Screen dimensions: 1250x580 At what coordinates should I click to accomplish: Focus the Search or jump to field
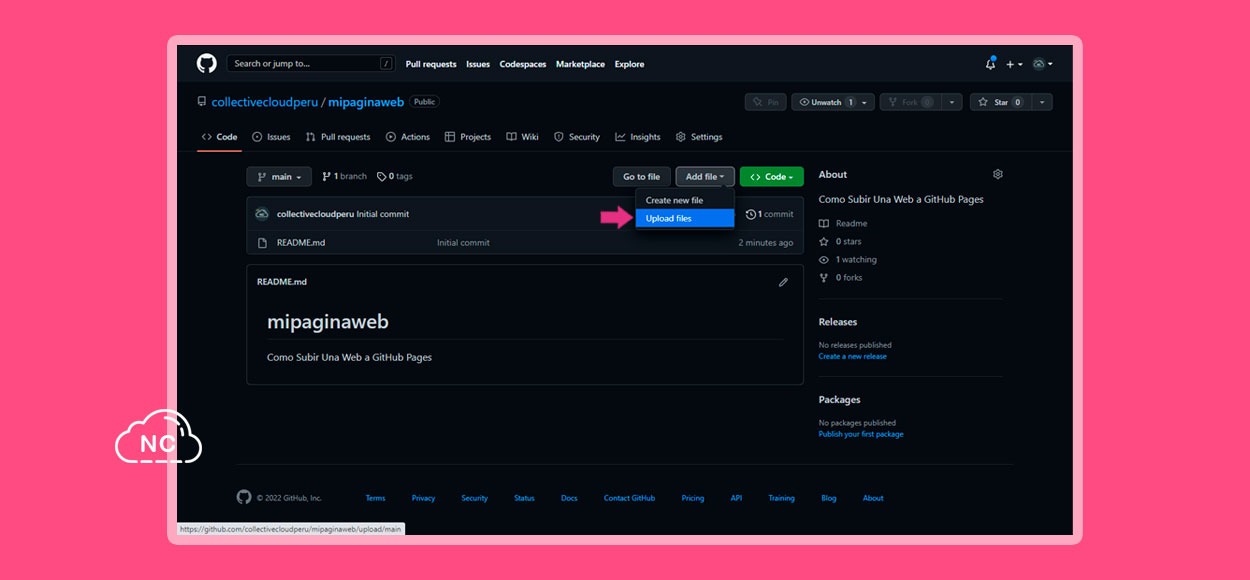pos(310,63)
